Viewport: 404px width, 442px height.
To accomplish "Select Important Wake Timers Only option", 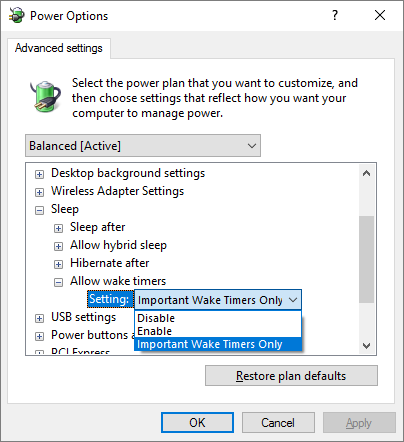I will tap(218, 344).
